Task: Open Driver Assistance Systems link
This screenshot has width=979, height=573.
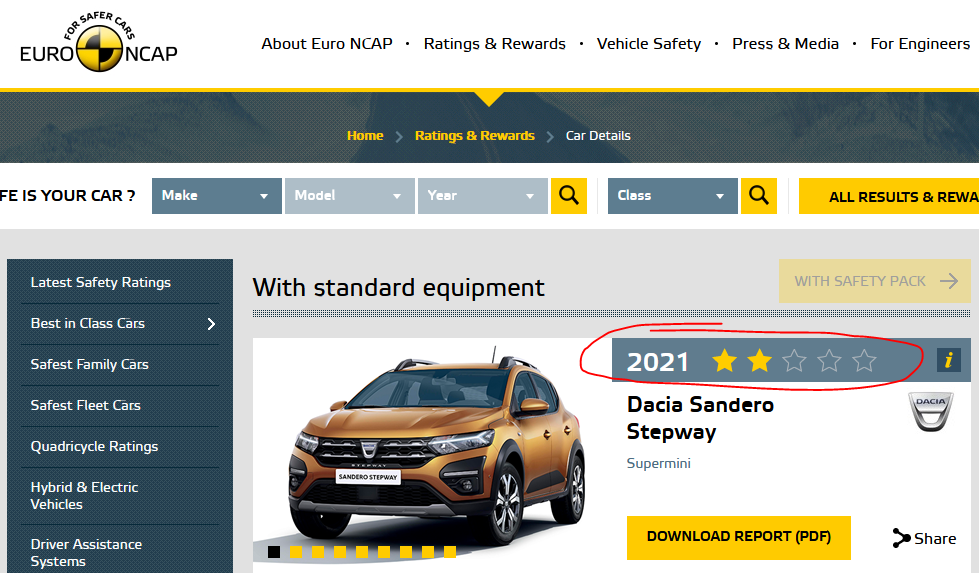Action: (86, 552)
